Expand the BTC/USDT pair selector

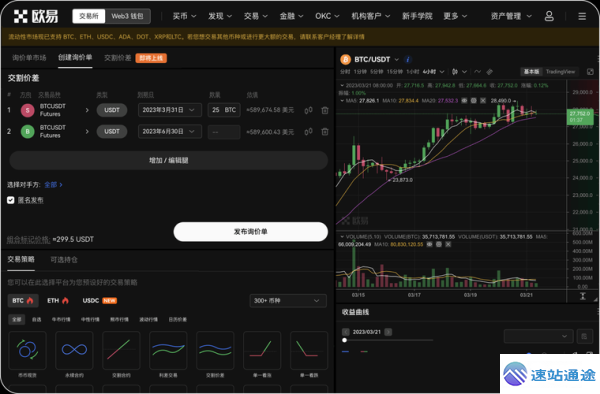point(397,59)
